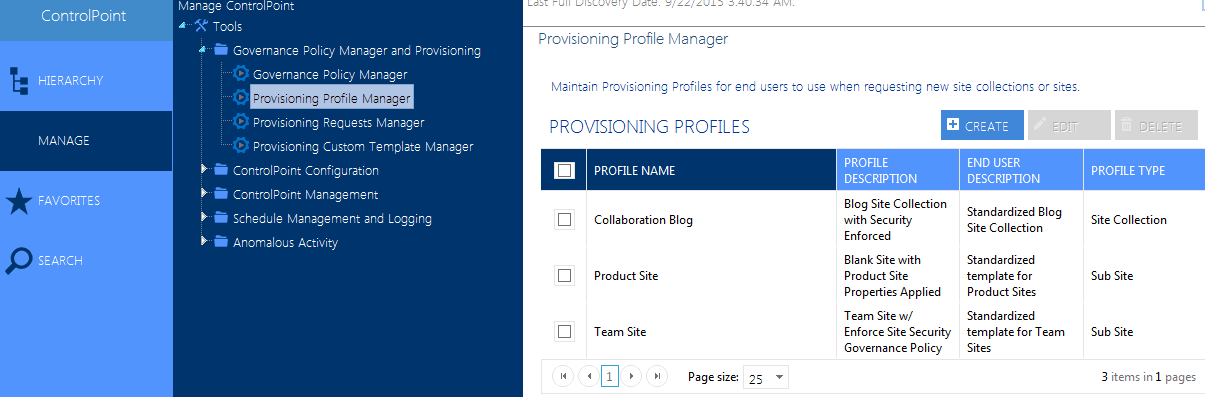Switch to the Manage tab

pyautogui.click(x=86, y=140)
